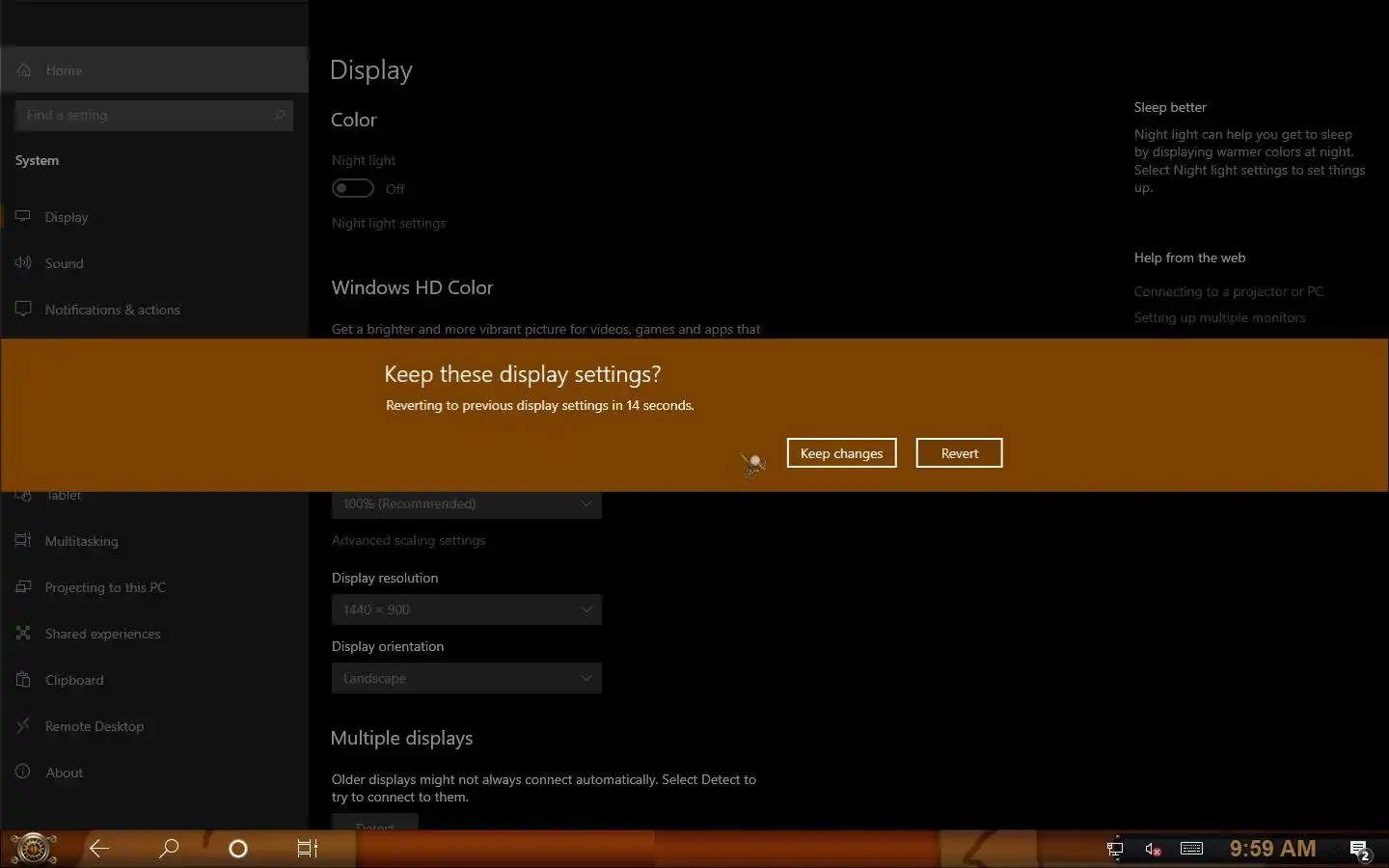Viewport: 1389px width, 868px height.
Task: Open the scale dropdown showing 100% (Recommended)
Action: (467, 504)
